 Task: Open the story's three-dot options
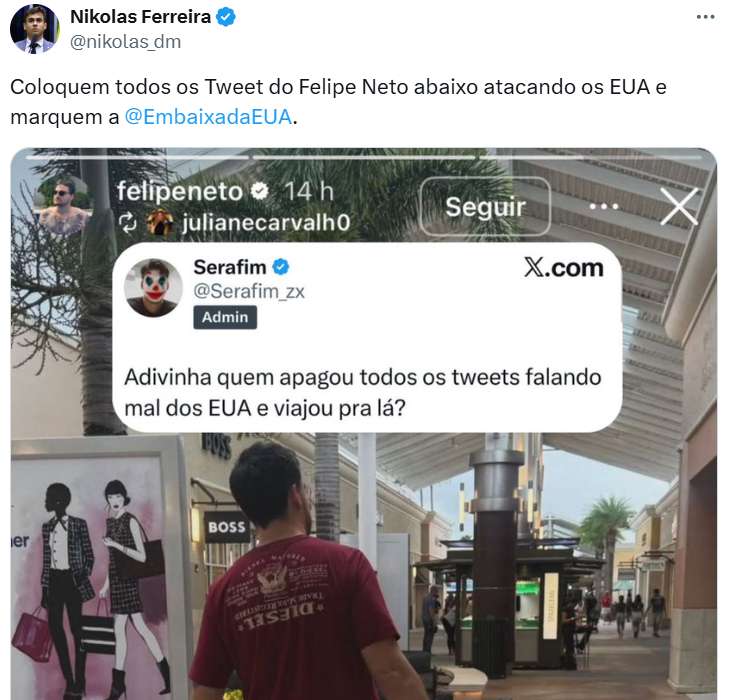pos(604,206)
